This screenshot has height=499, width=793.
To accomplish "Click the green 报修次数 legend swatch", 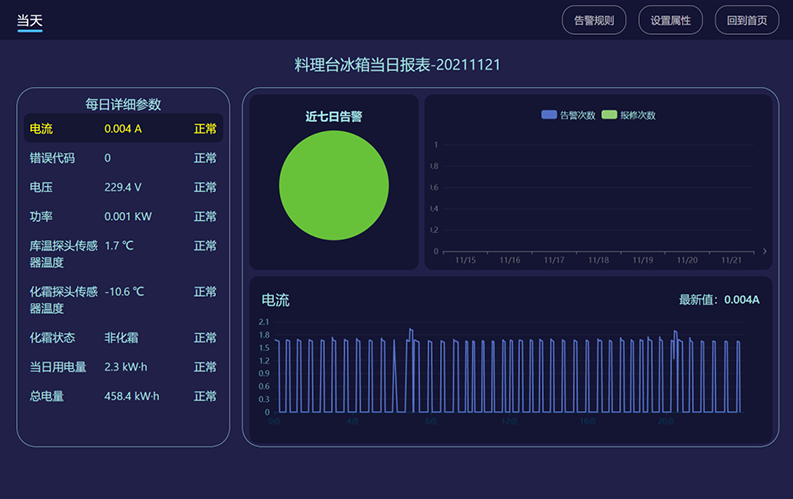I will [609, 115].
